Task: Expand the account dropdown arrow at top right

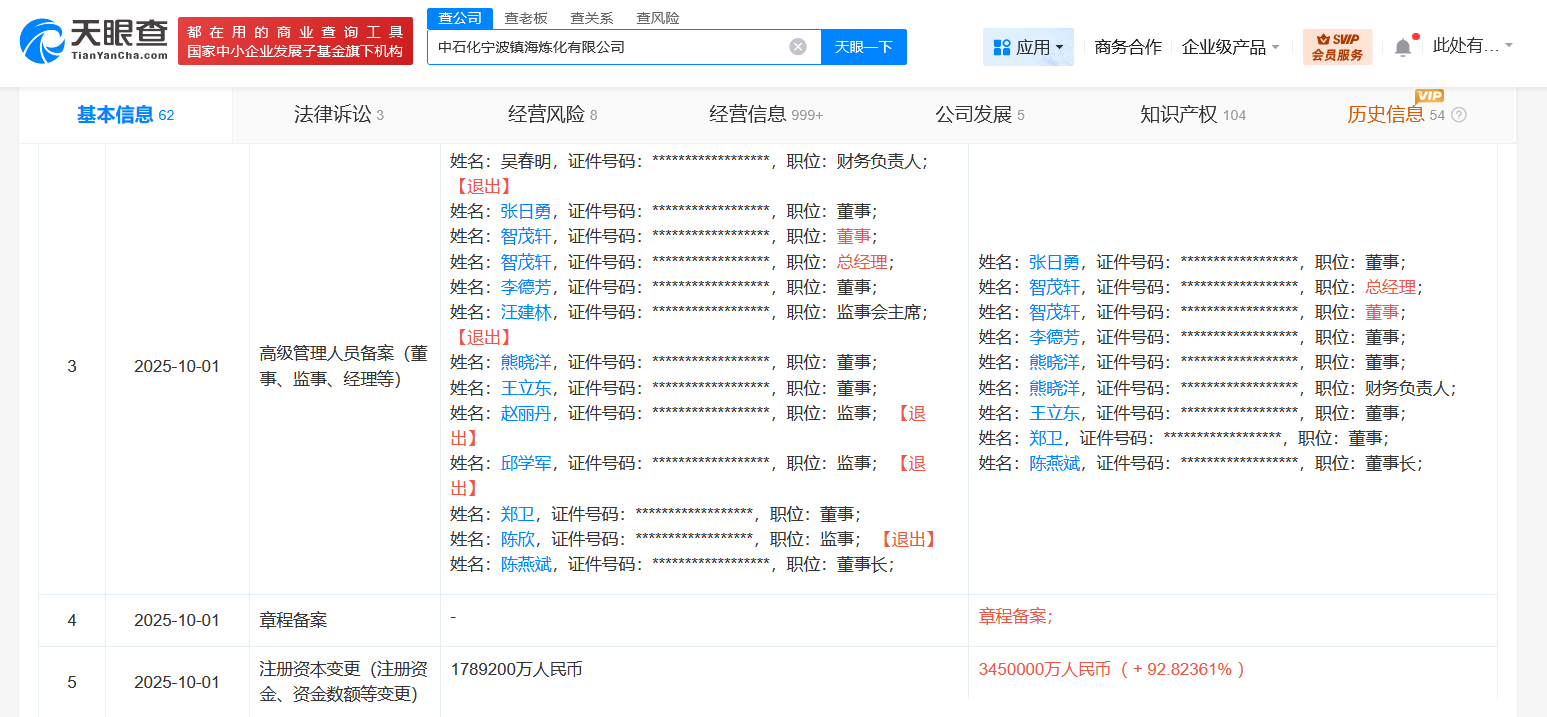Action: pyautogui.click(x=1511, y=45)
